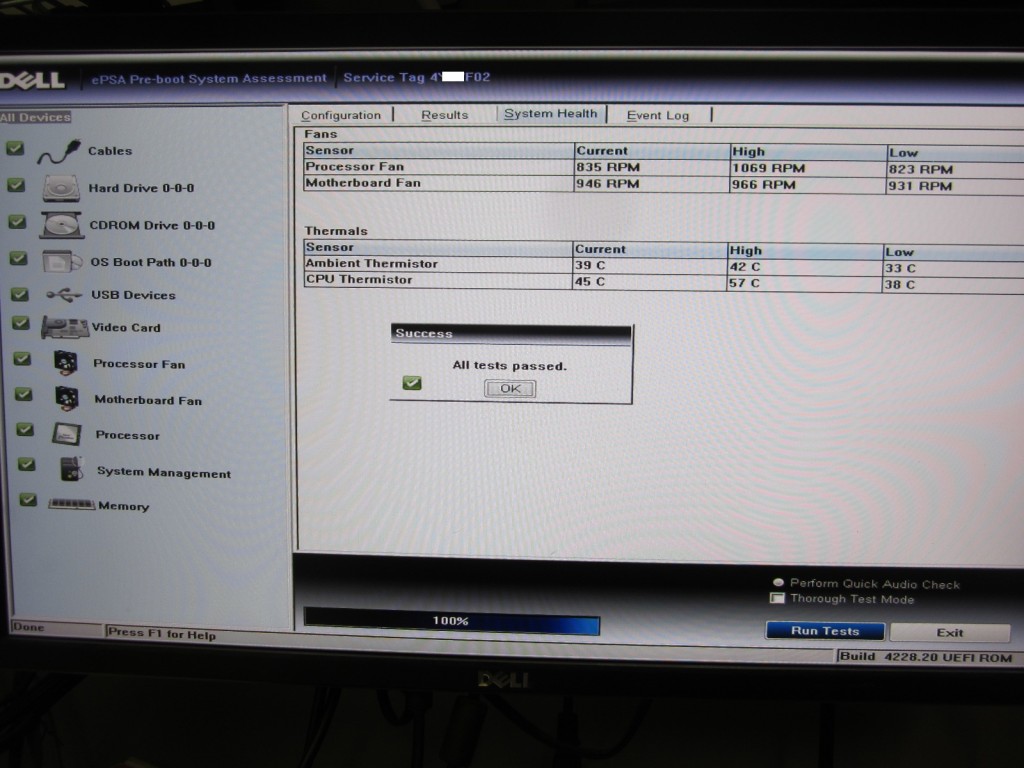Switch to the Results tab
This screenshot has height=768, width=1024.
(x=445, y=115)
